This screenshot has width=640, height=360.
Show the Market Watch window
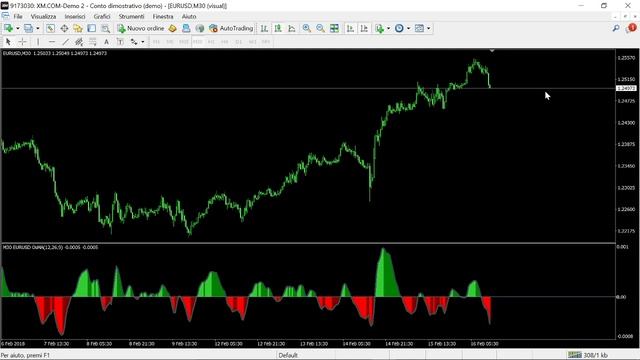tap(50, 28)
